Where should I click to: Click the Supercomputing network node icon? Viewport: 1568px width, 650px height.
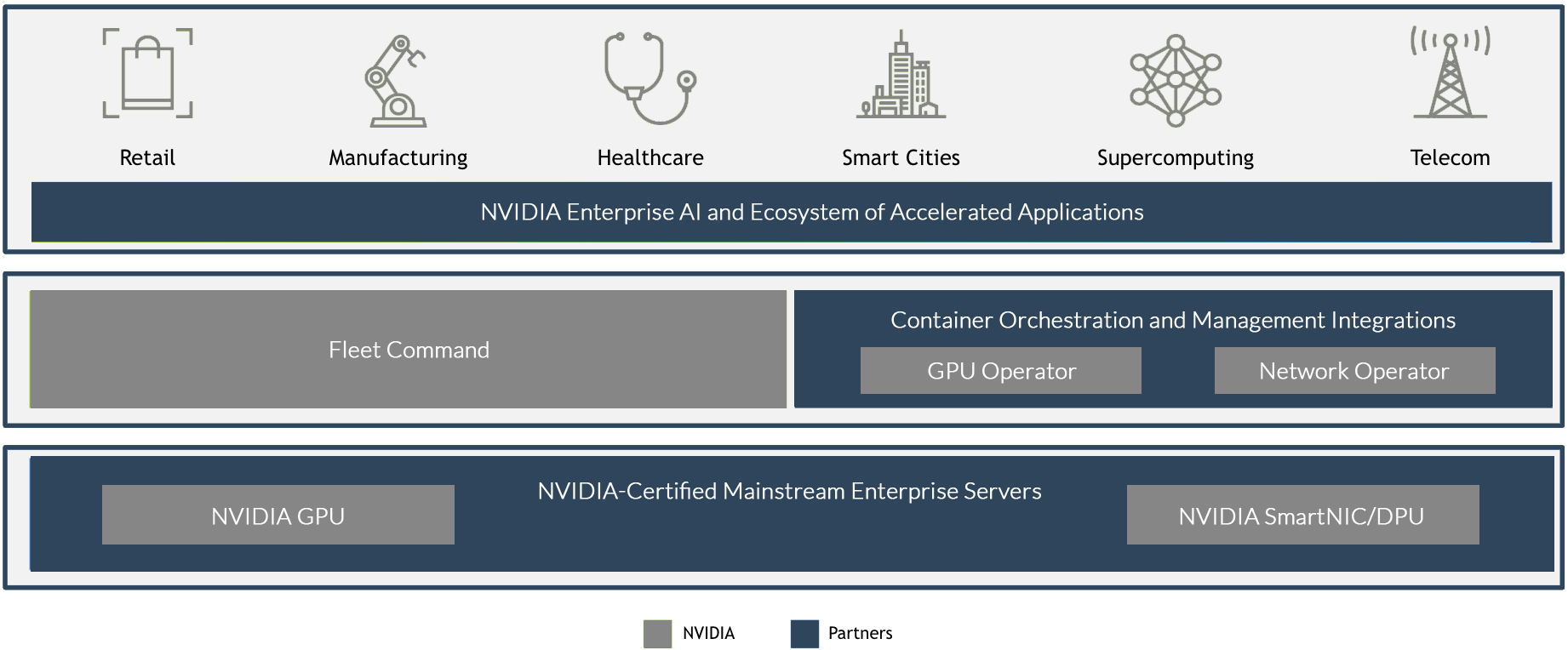tap(1176, 81)
